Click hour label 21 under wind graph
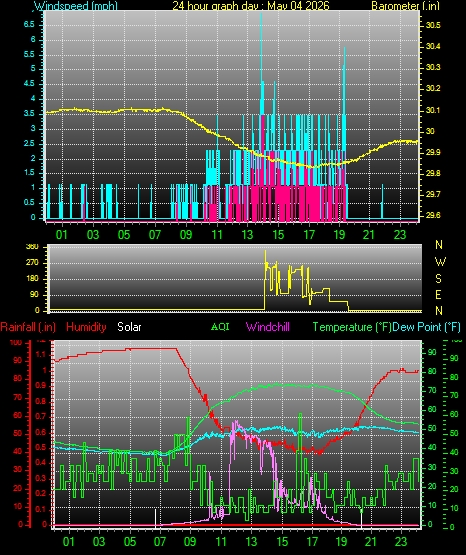This screenshot has height=555, width=466. tap(369, 235)
